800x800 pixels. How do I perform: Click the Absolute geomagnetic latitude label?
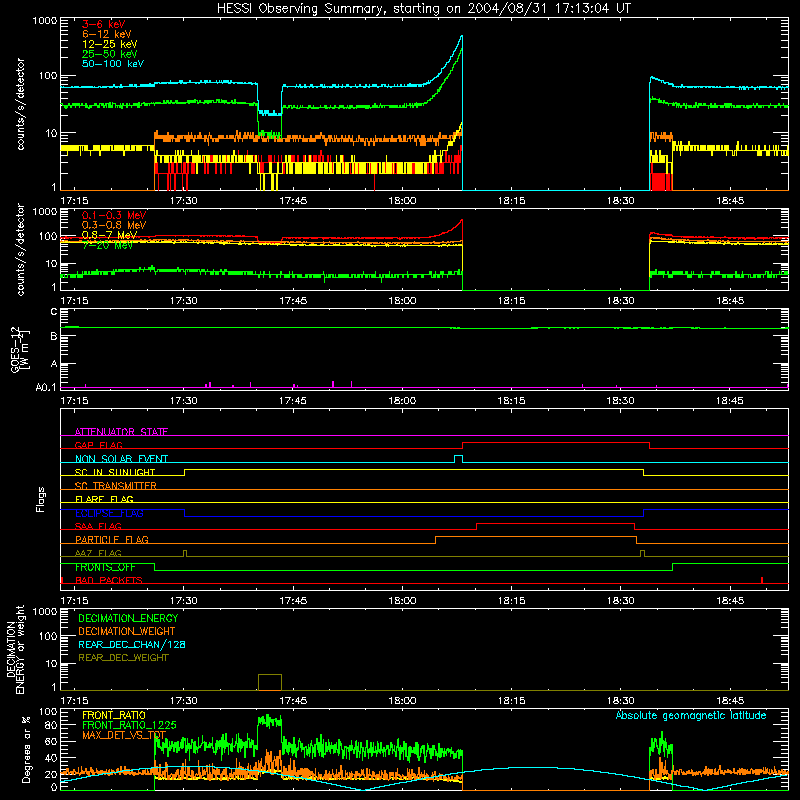click(691, 715)
